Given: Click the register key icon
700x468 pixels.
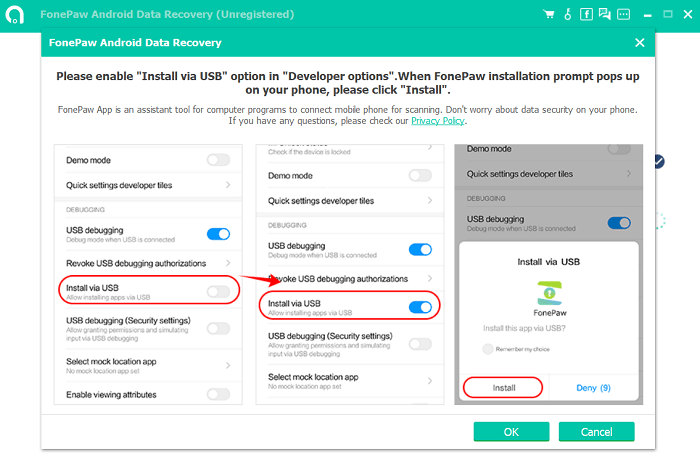Looking at the screenshot, I should (567, 14).
